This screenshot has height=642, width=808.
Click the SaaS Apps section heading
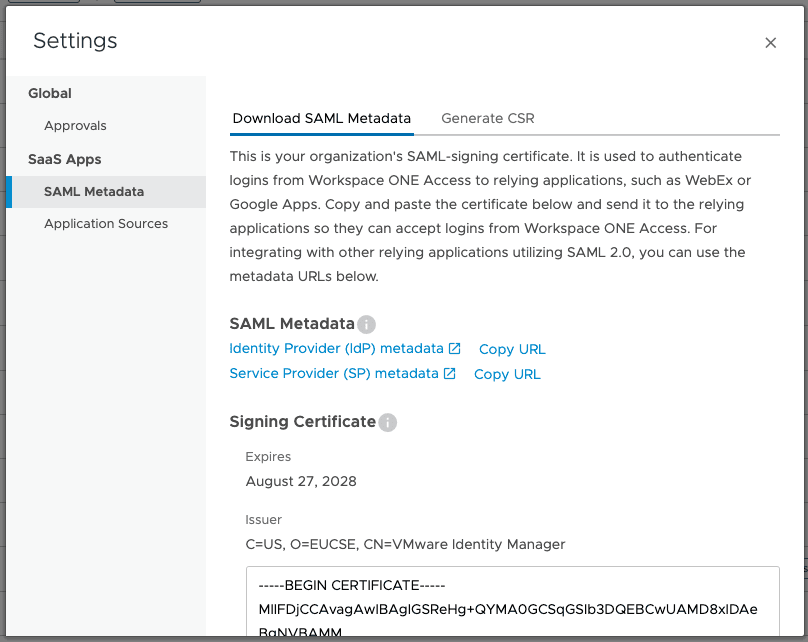[x=64, y=160]
